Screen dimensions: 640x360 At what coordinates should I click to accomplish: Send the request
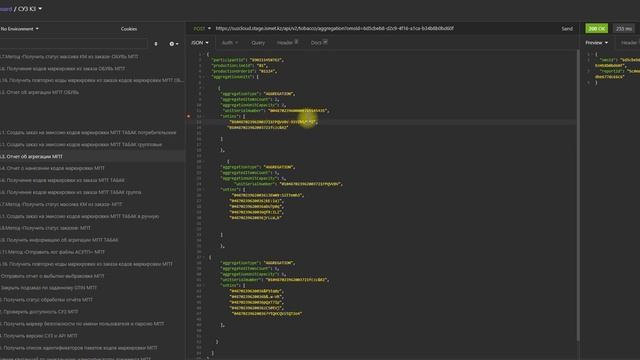pos(567,29)
